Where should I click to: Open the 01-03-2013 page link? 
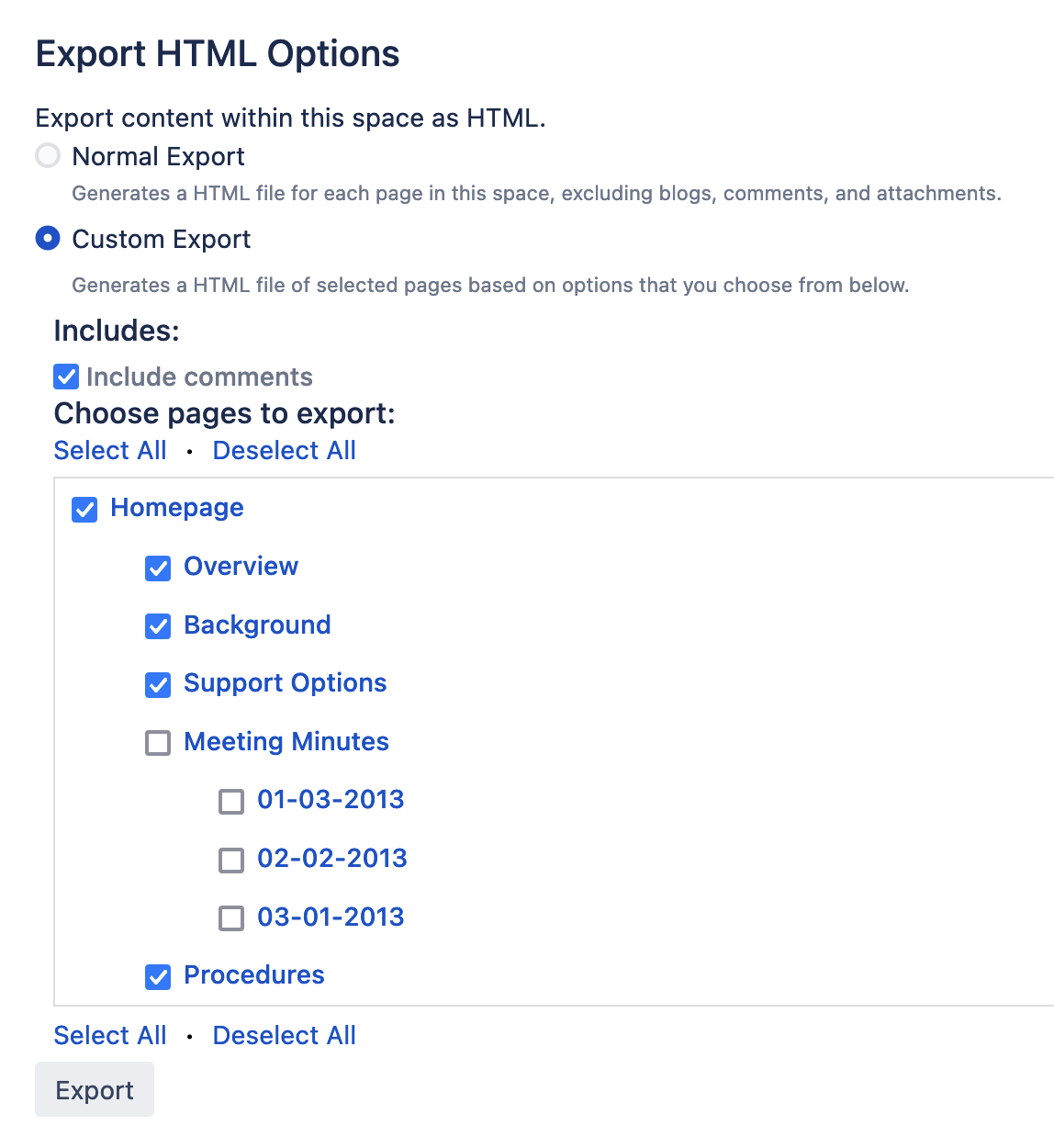[331, 799]
